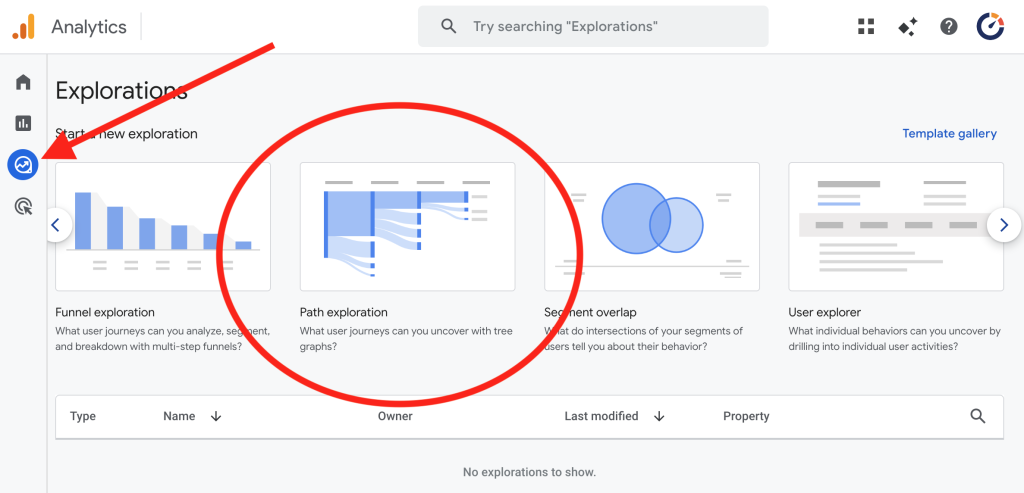Screen dimensions: 1024x493
Task: Click the Property column header
Action: click(x=746, y=416)
